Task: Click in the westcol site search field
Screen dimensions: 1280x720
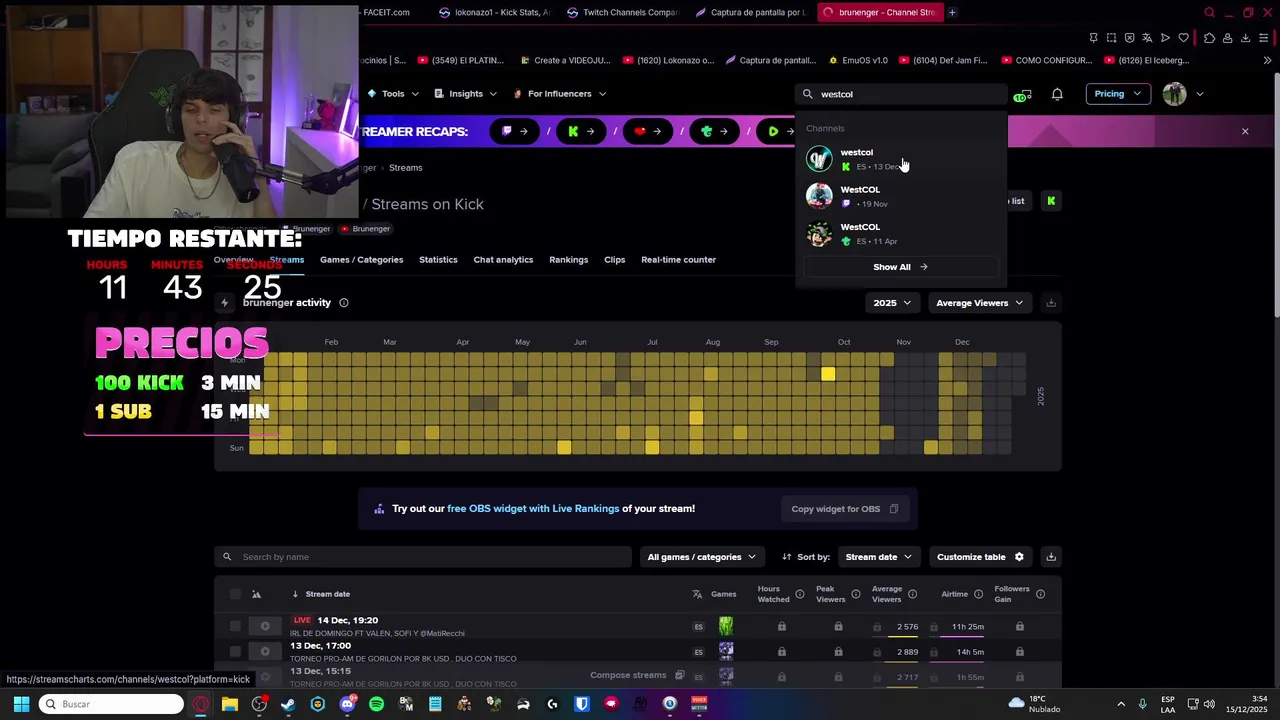Action: (902, 94)
